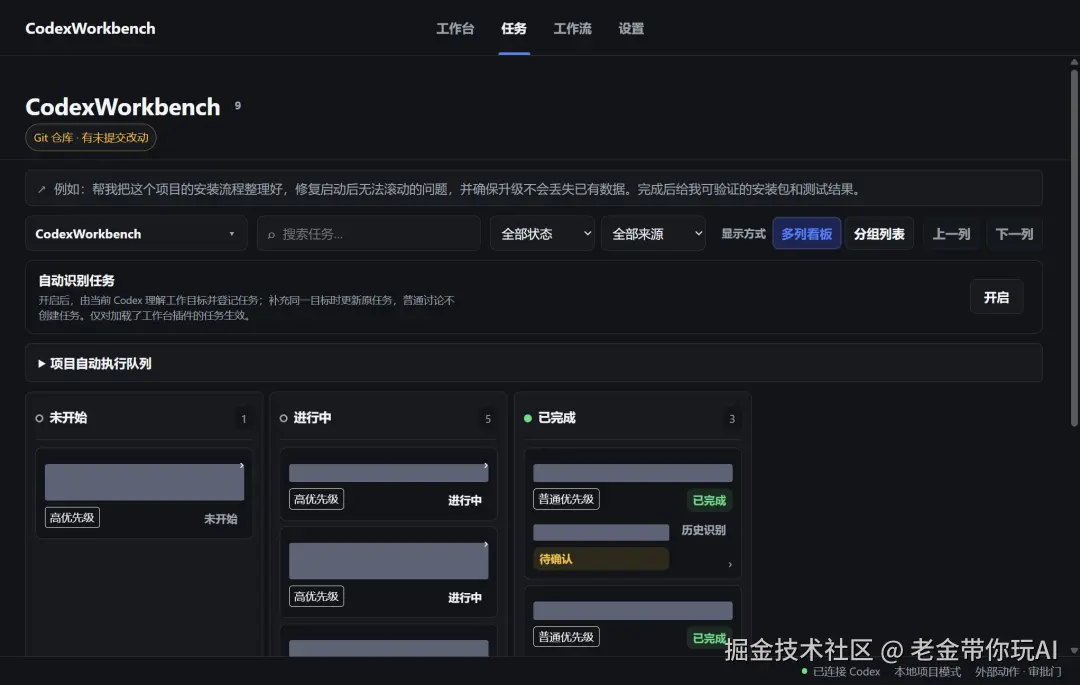Select the 任务 tab
This screenshot has height=685, width=1080.
[514, 28]
